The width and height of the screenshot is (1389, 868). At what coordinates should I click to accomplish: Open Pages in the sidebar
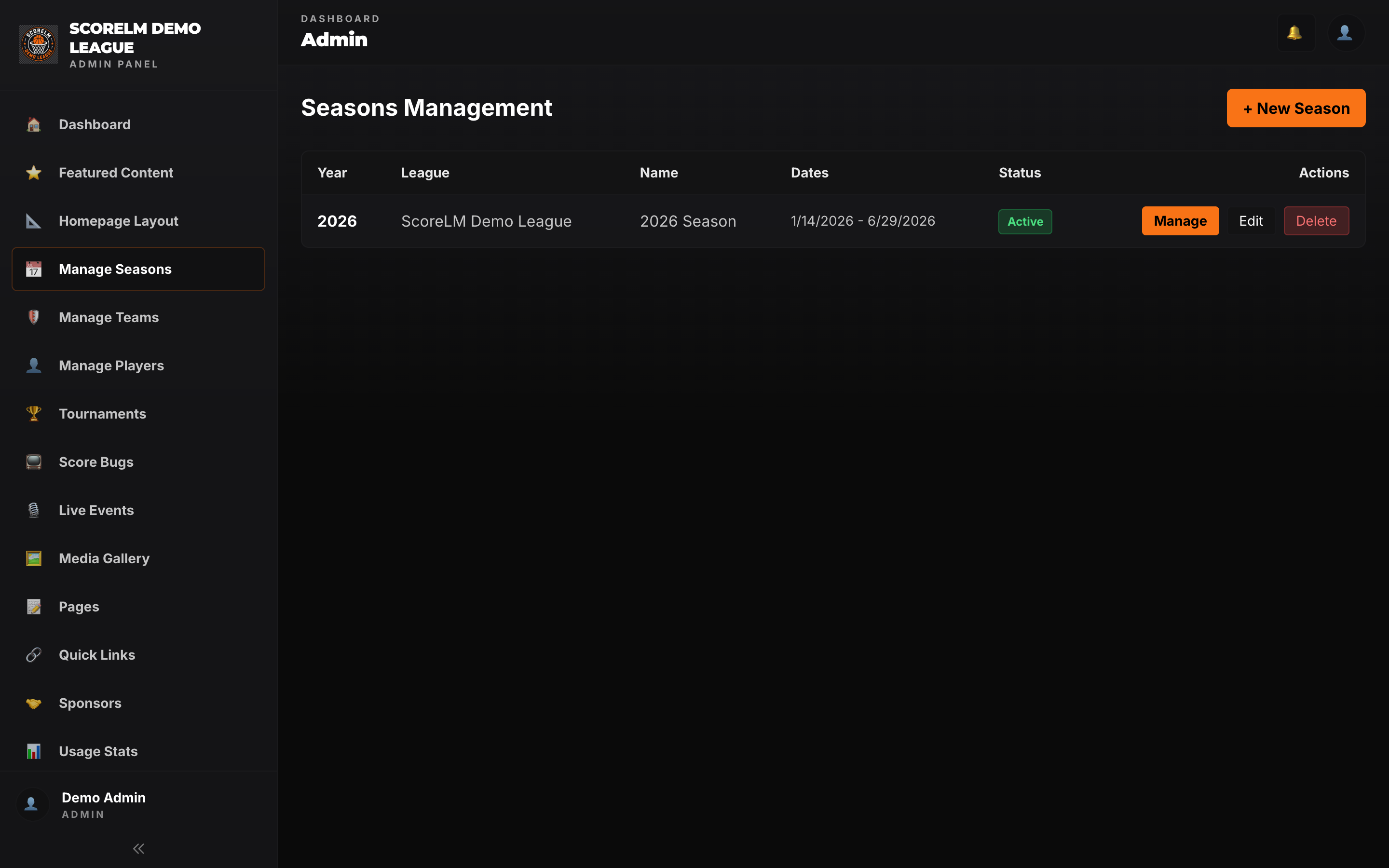(x=138, y=607)
